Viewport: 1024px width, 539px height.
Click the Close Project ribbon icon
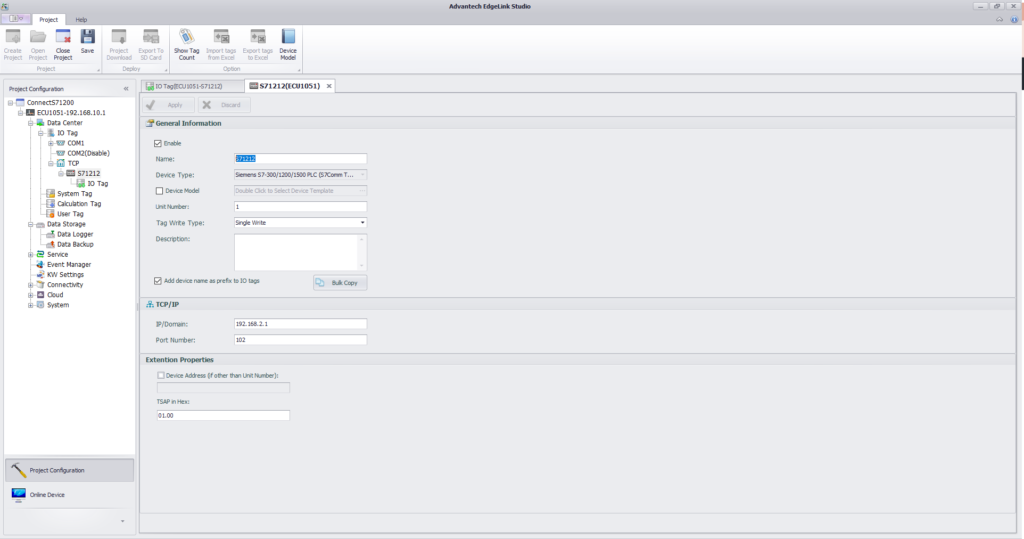point(63,45)
